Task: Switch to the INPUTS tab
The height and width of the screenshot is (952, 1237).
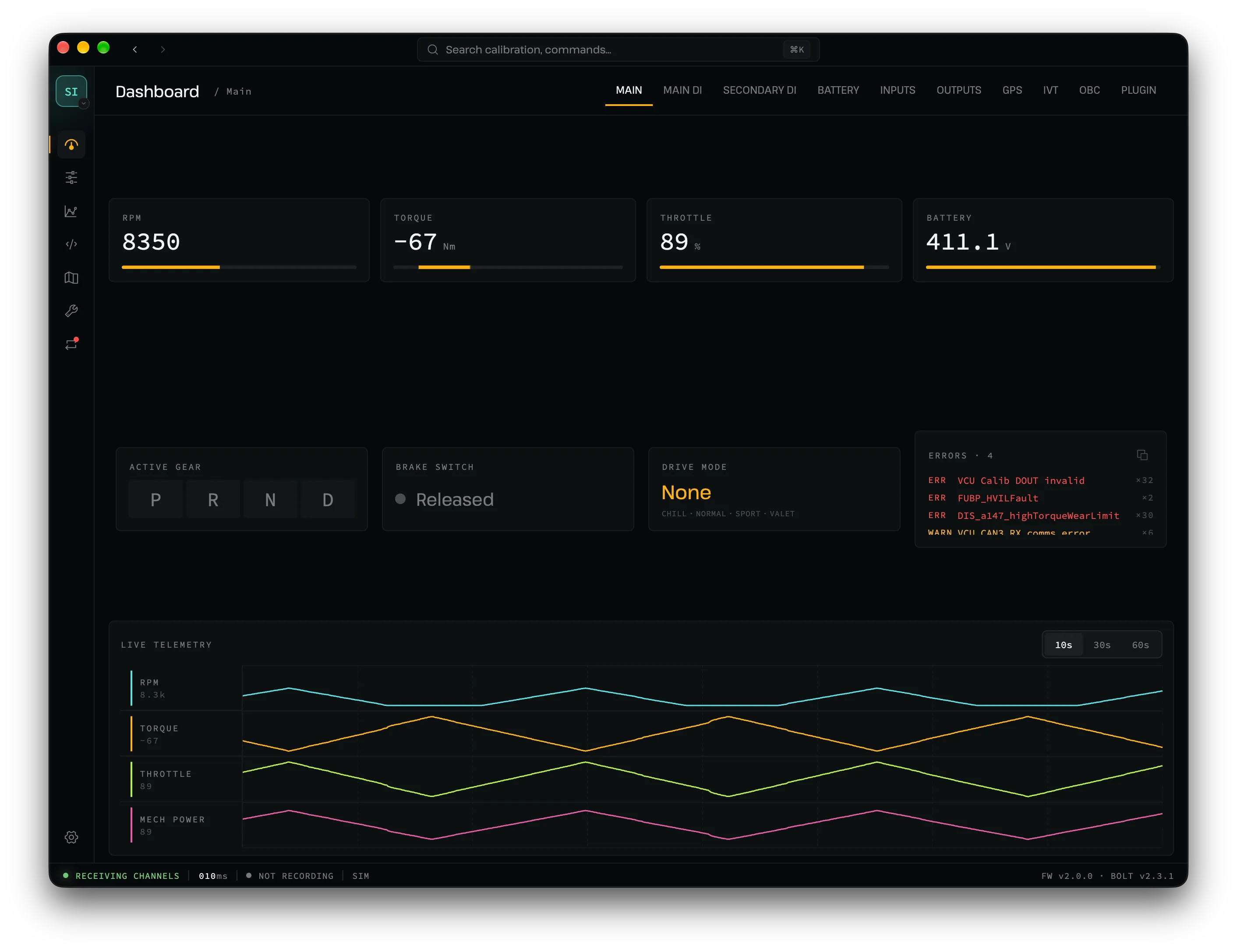Action: click(897, 91)
